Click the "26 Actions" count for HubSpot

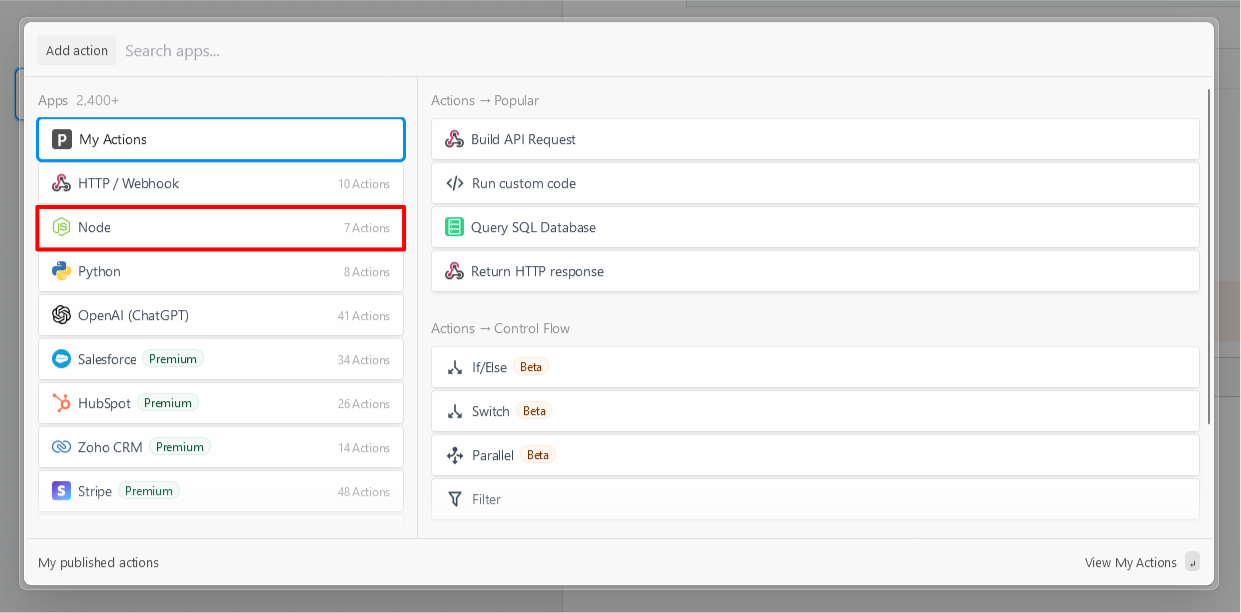point(364,404)
